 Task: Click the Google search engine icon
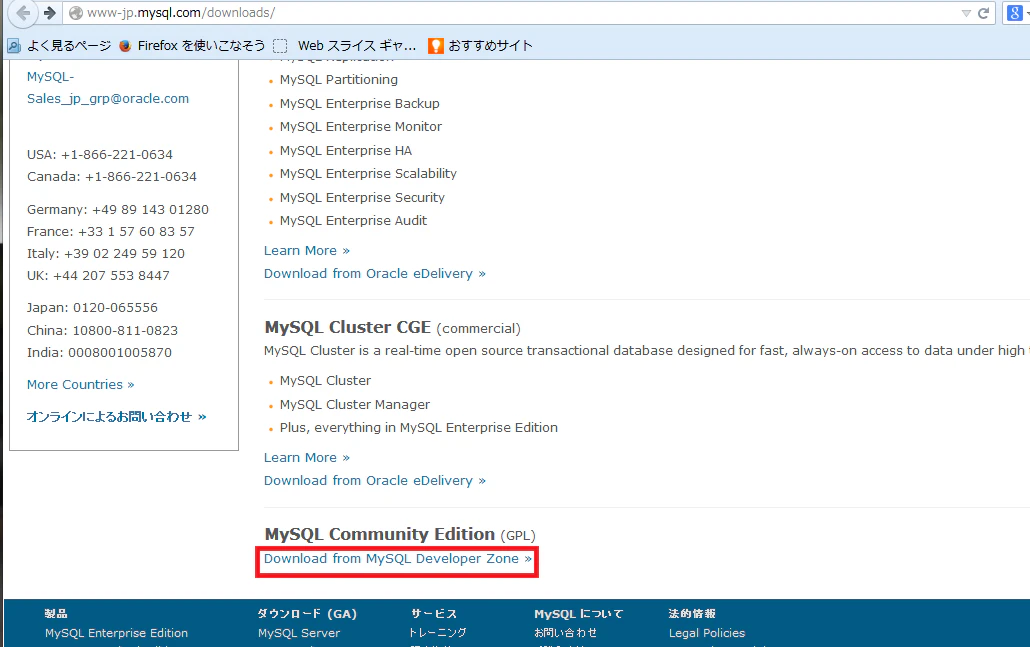tap(1016, 13)
